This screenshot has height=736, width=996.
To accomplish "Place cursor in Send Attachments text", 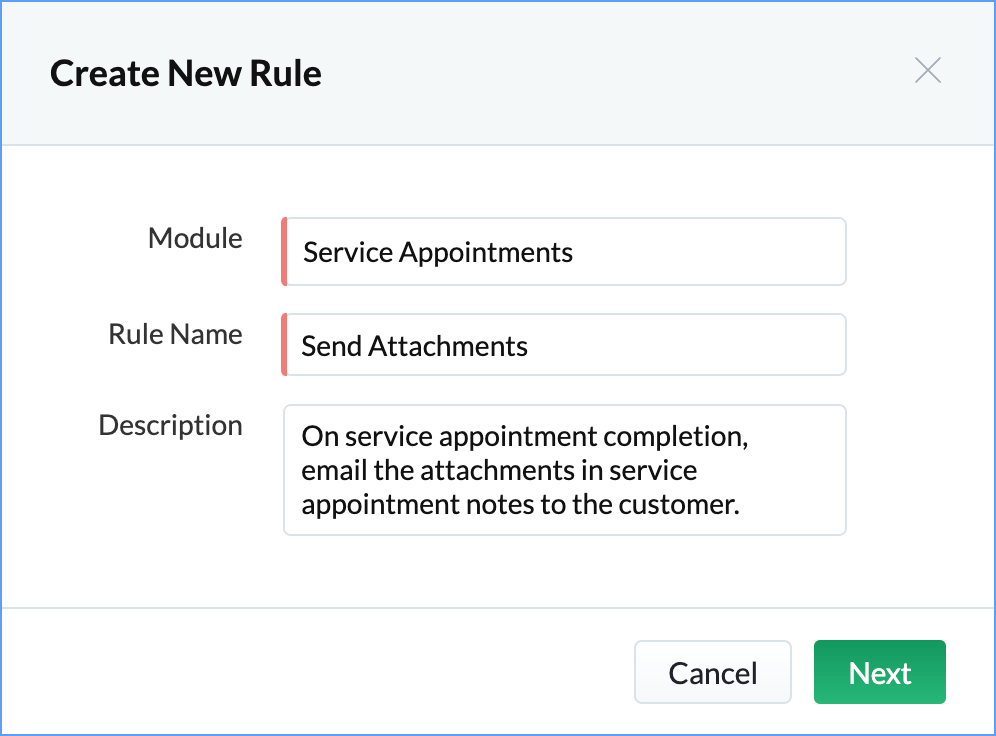I will coord(414,346).
